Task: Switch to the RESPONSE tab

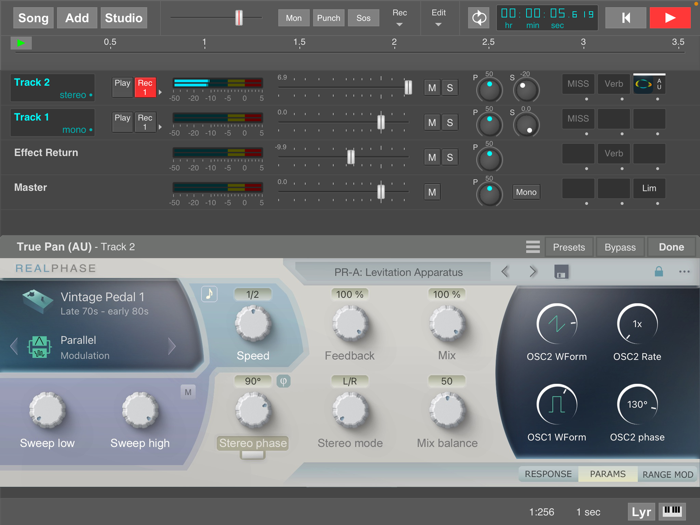Action: [x=548, y=474]
